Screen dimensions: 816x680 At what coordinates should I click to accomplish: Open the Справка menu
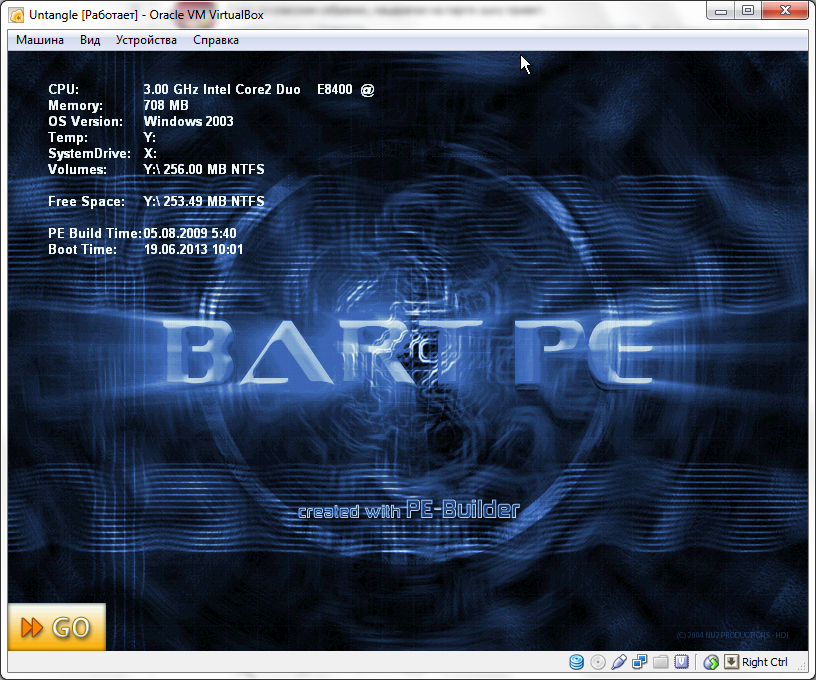(x=216, y=40)
